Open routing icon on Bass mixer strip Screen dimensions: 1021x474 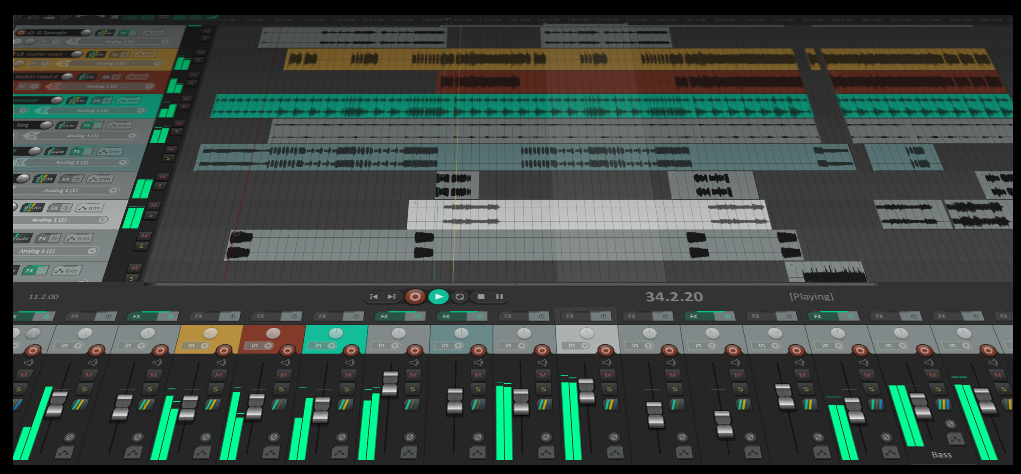coord(944,404)
